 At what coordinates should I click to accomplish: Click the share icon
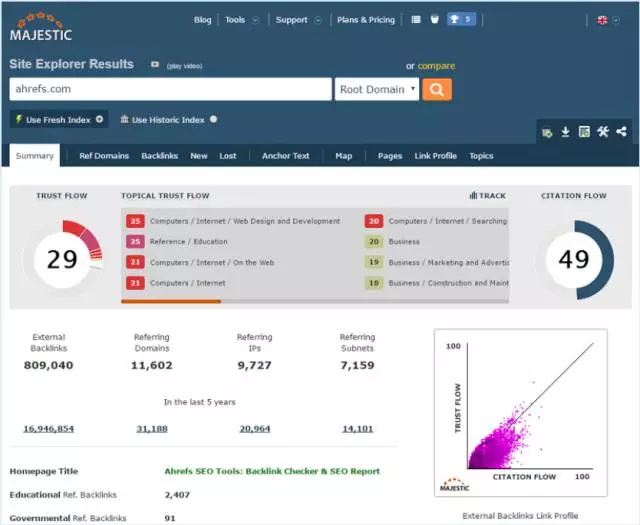[x=622, y=132]
